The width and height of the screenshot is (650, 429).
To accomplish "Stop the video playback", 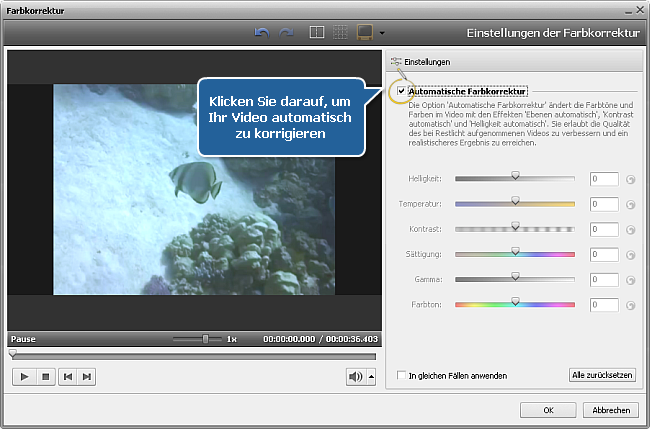I will (45, 376).
